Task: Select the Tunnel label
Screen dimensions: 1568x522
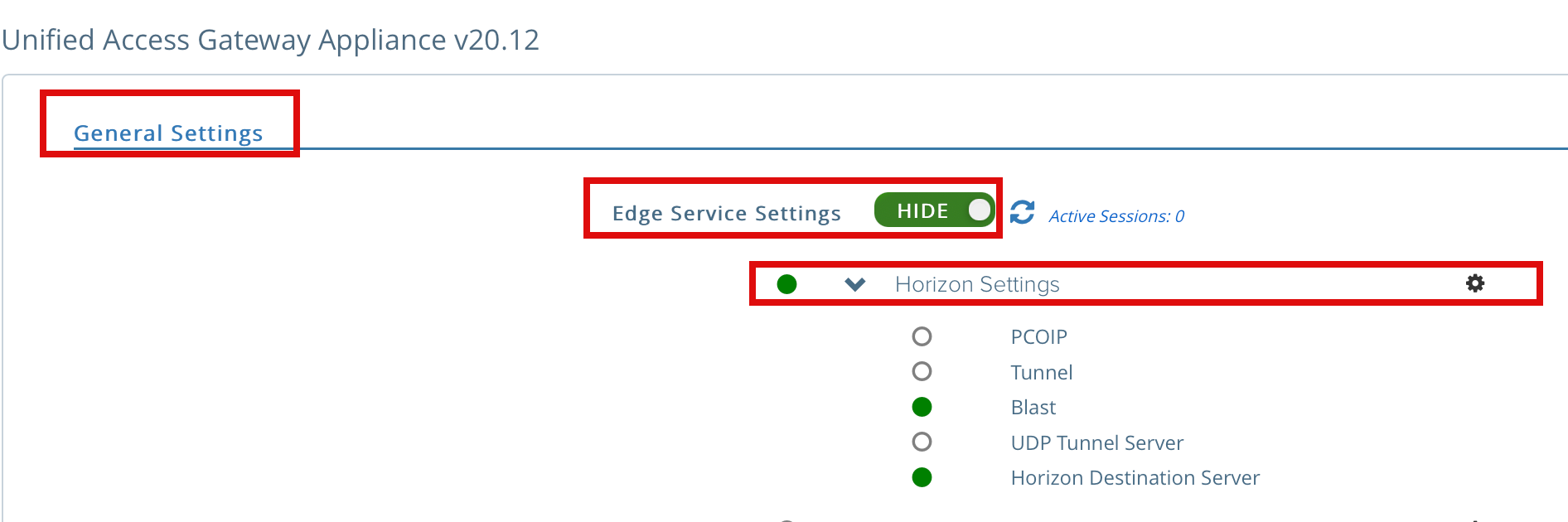Action: 1042,373
